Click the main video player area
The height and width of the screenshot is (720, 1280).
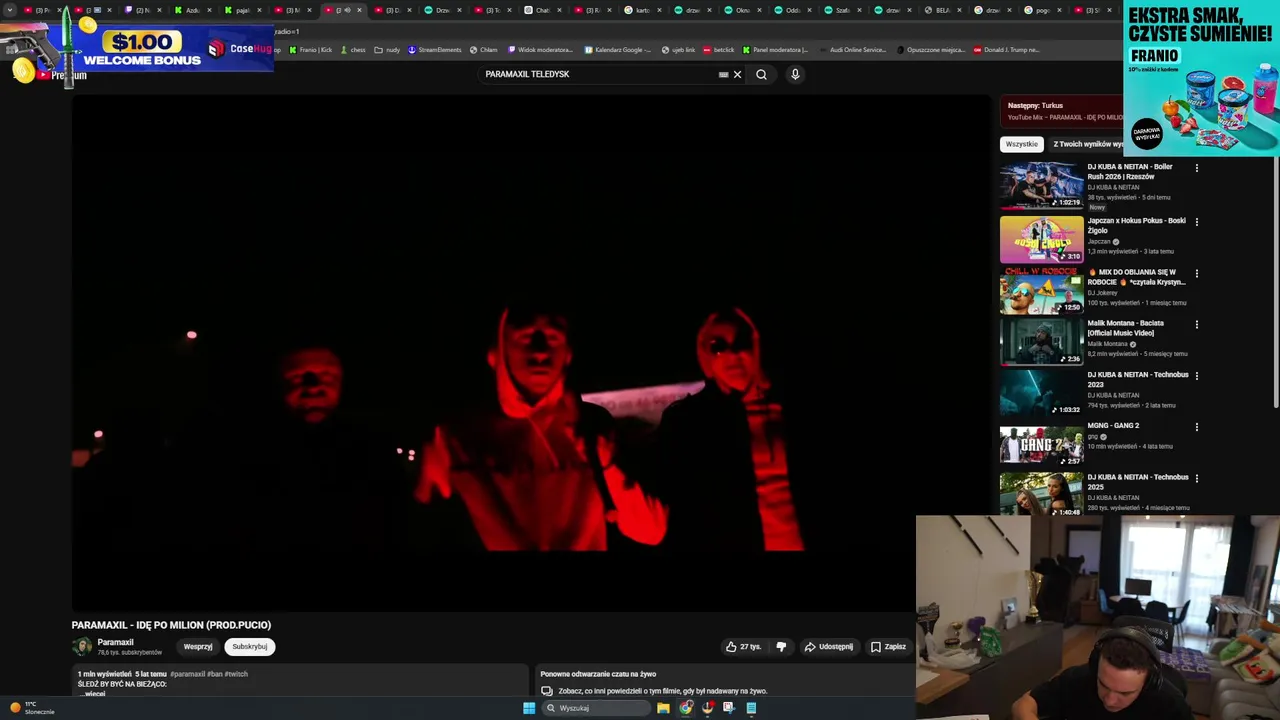tap(531, 353)
